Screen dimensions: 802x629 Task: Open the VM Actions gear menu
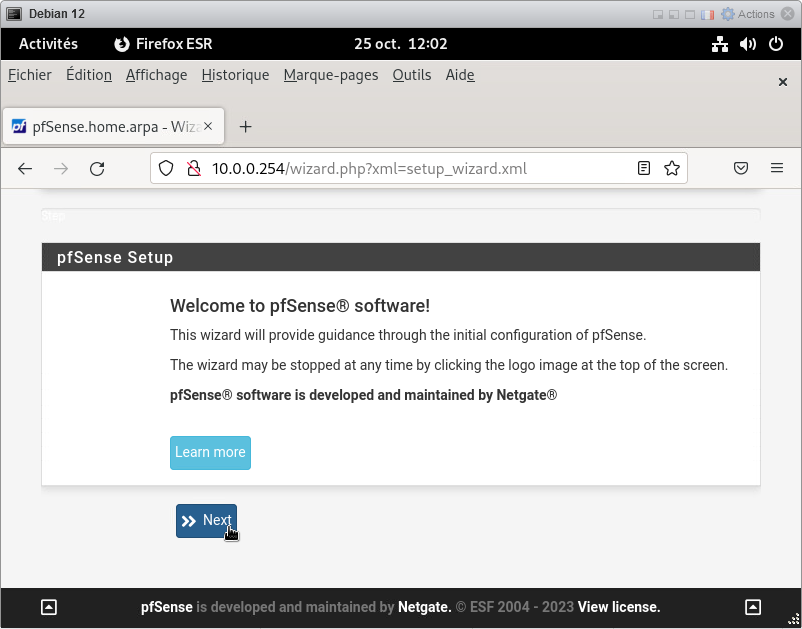pyautogui.click(x=747, y=14)
